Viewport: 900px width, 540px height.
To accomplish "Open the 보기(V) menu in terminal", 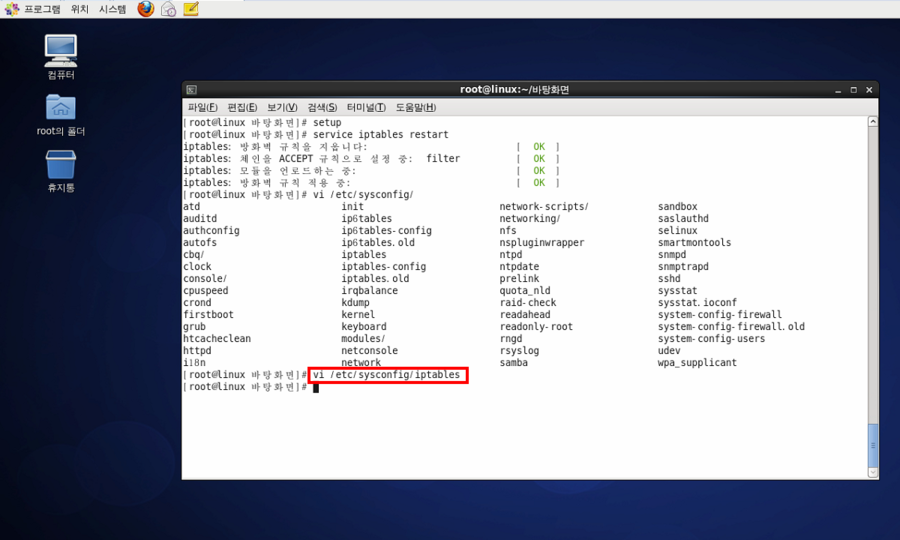I will click(282, 107).
